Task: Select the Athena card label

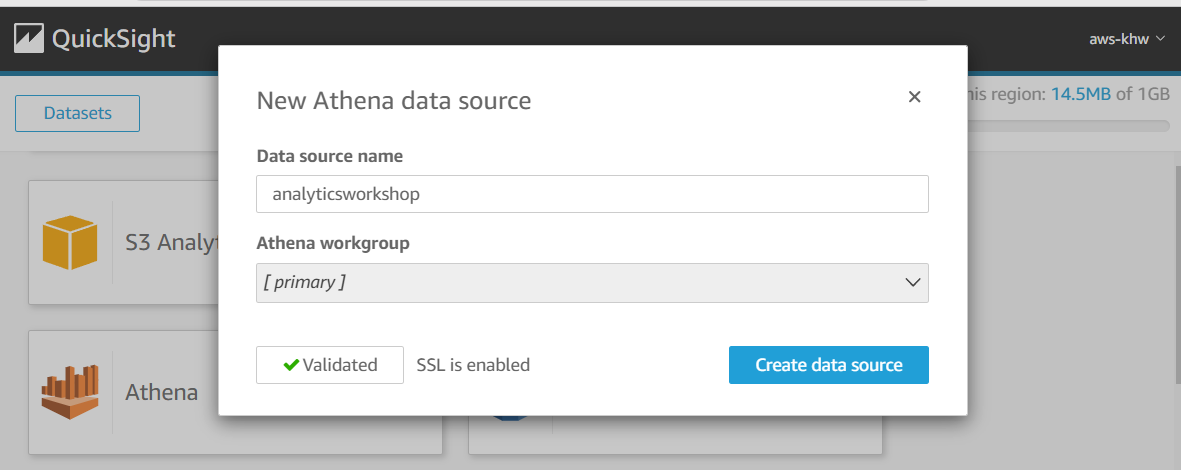Action: (x=161, y=393)
